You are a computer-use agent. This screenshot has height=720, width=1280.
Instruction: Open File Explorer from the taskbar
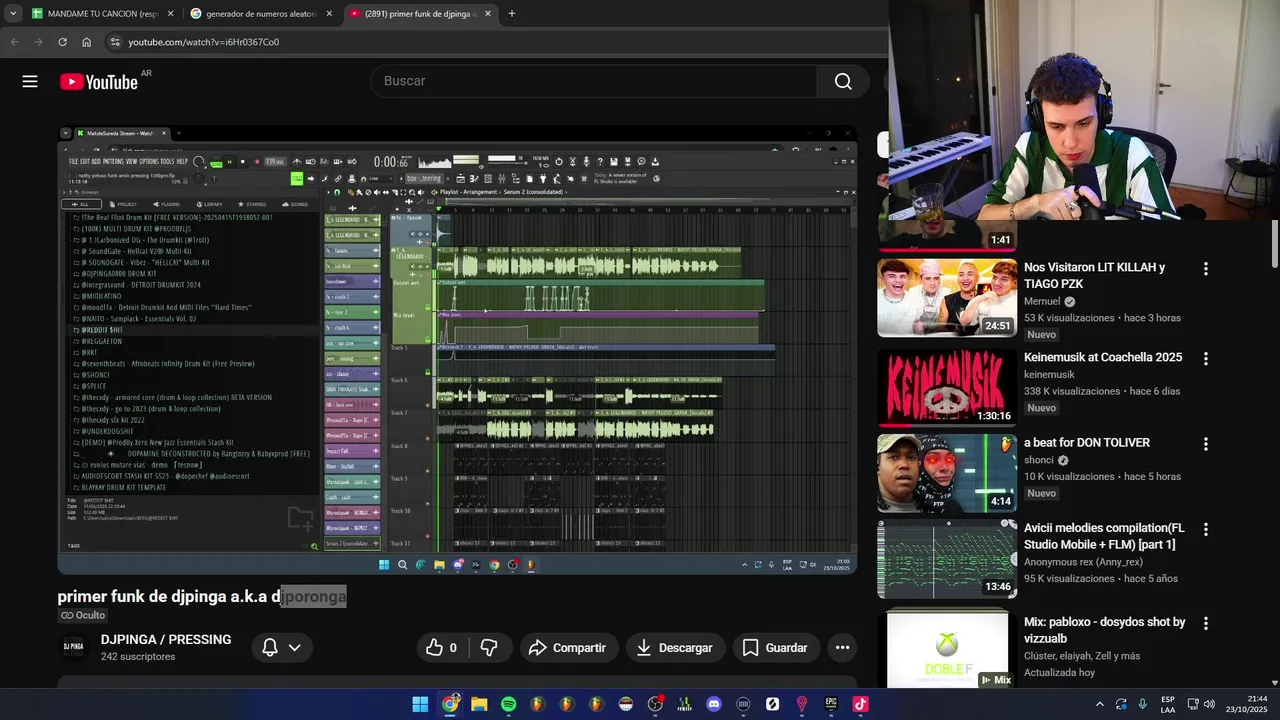(x=479, y=704)
